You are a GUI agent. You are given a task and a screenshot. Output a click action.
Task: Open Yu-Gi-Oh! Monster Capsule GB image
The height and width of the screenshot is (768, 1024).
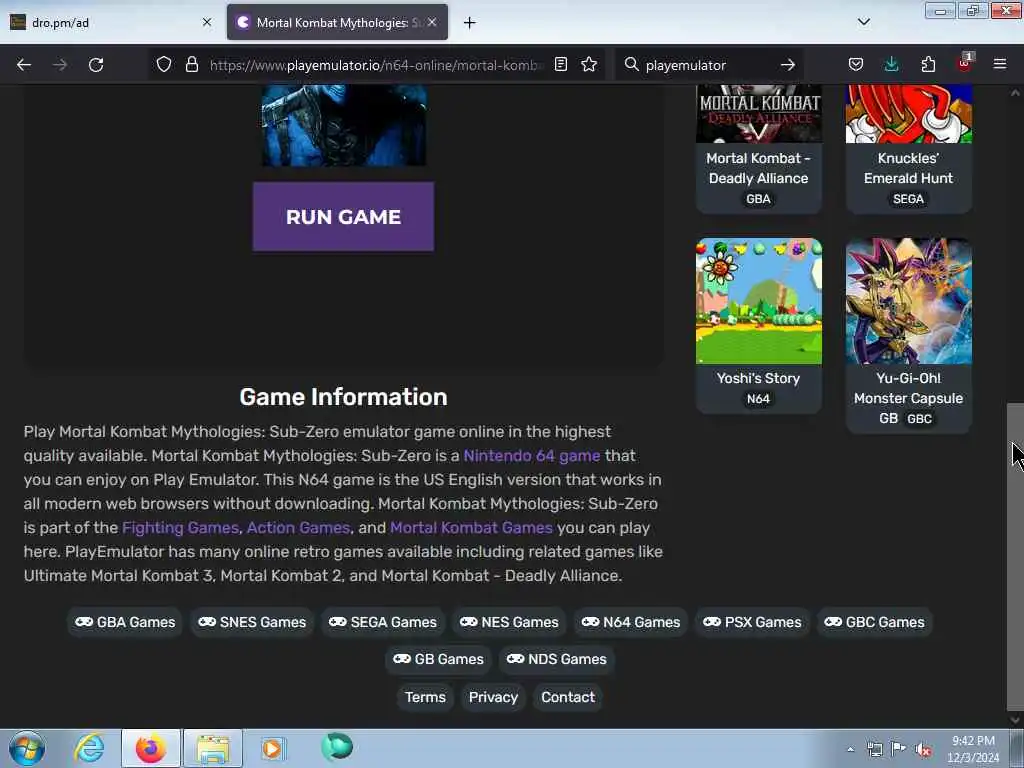pyautogui.click(x=908, y=301)
